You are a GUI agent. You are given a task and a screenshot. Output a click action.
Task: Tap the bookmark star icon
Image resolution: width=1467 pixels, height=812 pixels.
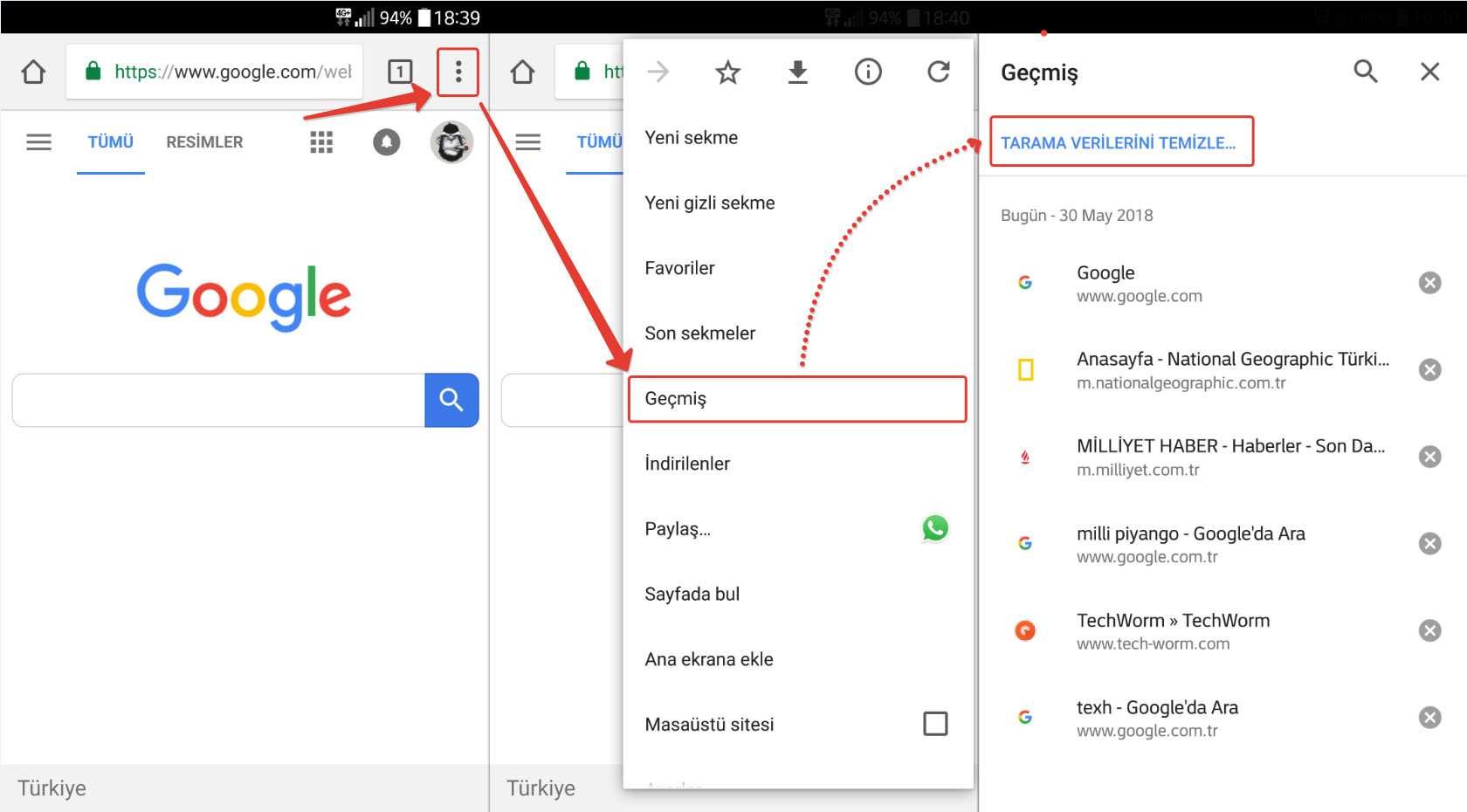[727, 72]
